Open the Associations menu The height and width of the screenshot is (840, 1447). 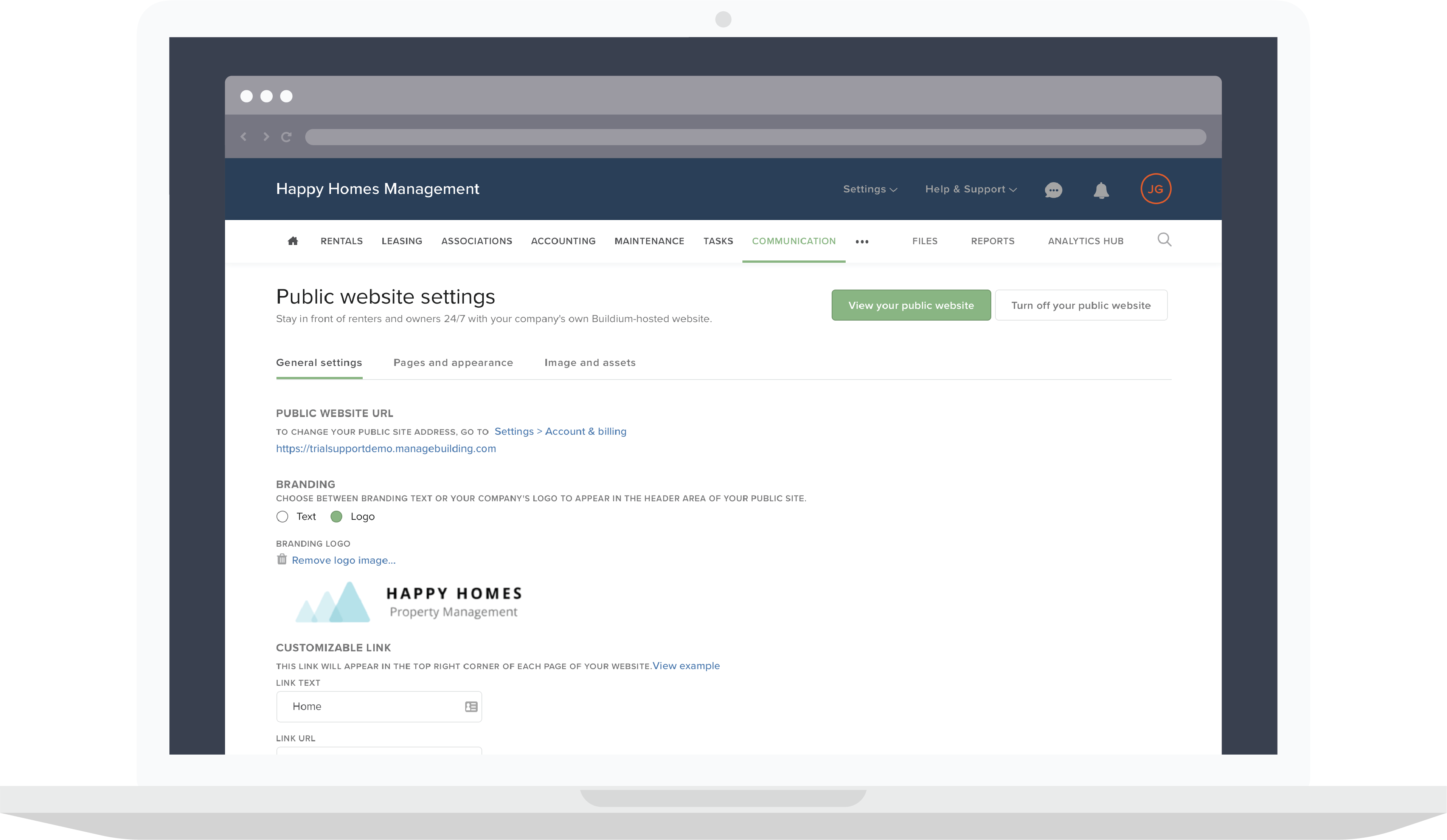coord(477,241)
